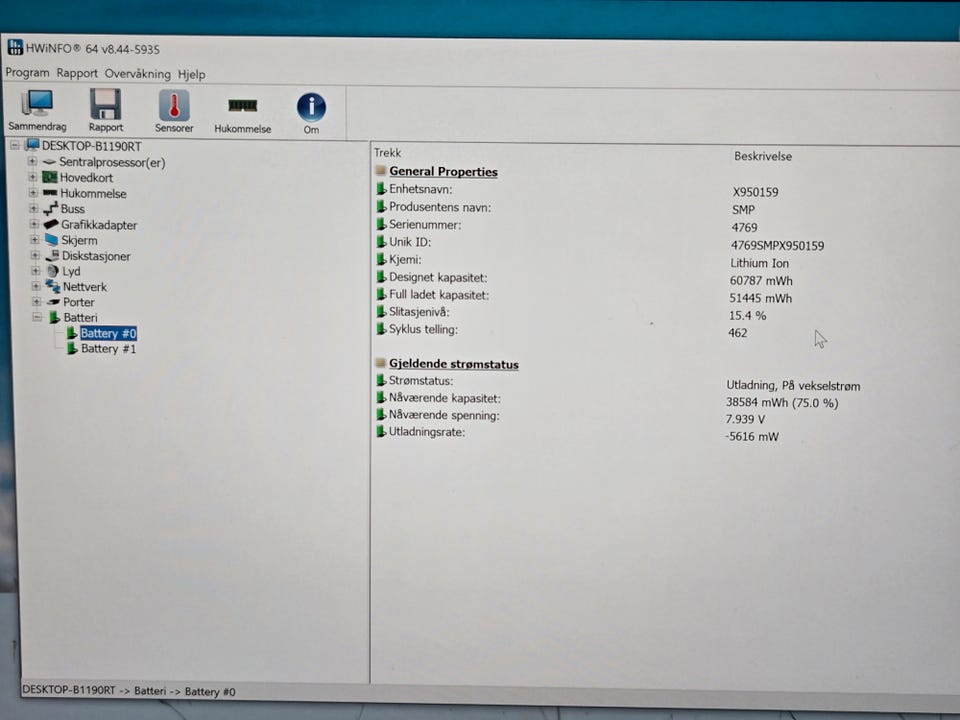Select Diskstasjoner tree item
This screenshot has height=720, width=960.
coord(96,256)
